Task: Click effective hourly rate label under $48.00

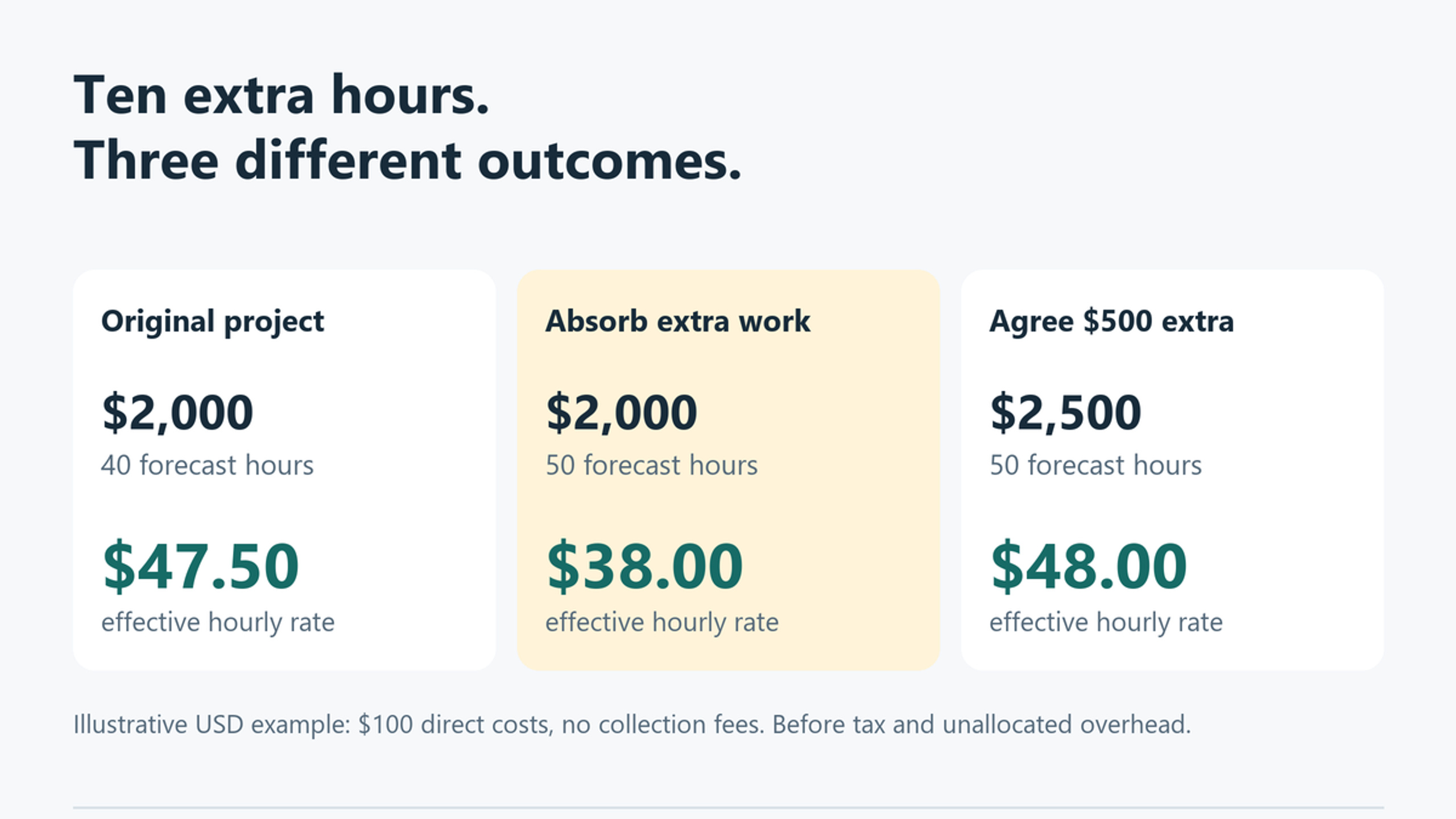Action: pyautogui.click(x=1106, y=622)
